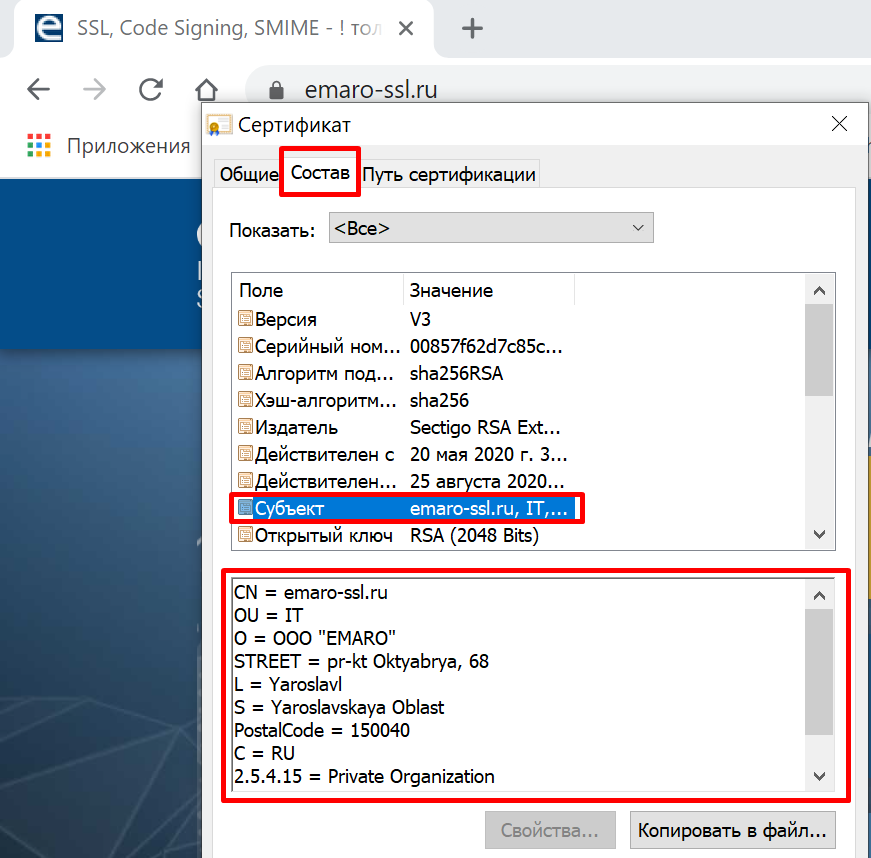This screenshot has width=871, height=858.
Task: Click the browser forward arrow
Action: coord(94,90)
